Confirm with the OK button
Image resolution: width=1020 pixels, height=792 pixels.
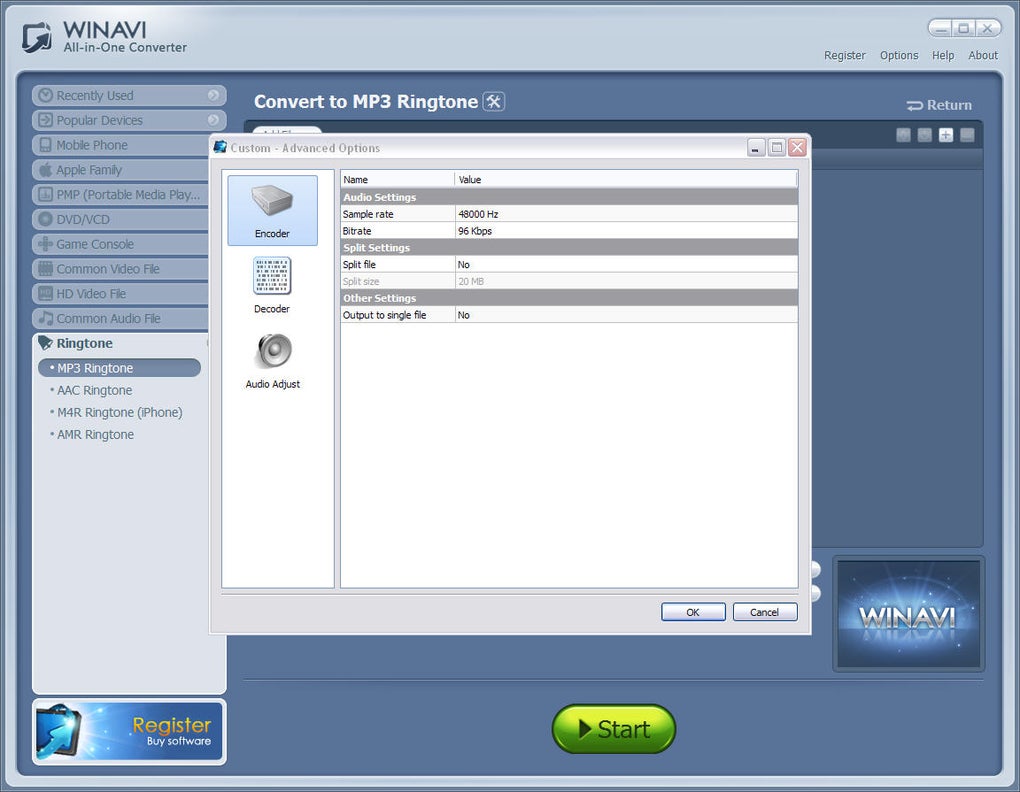[x=693, y=612]
